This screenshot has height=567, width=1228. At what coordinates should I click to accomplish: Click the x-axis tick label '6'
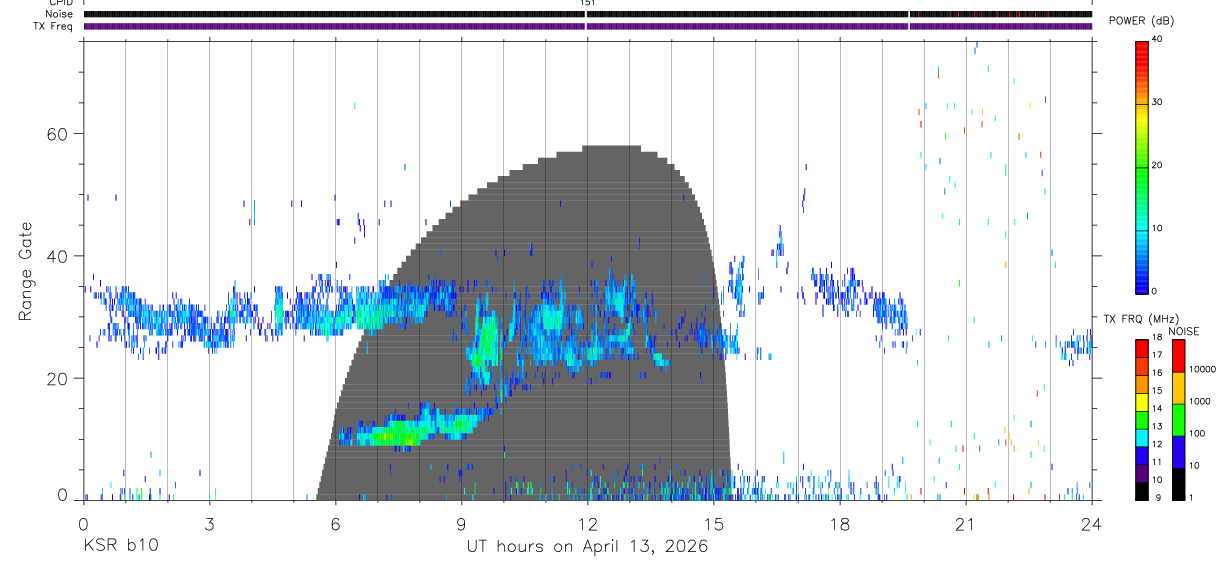coord(335,523)
